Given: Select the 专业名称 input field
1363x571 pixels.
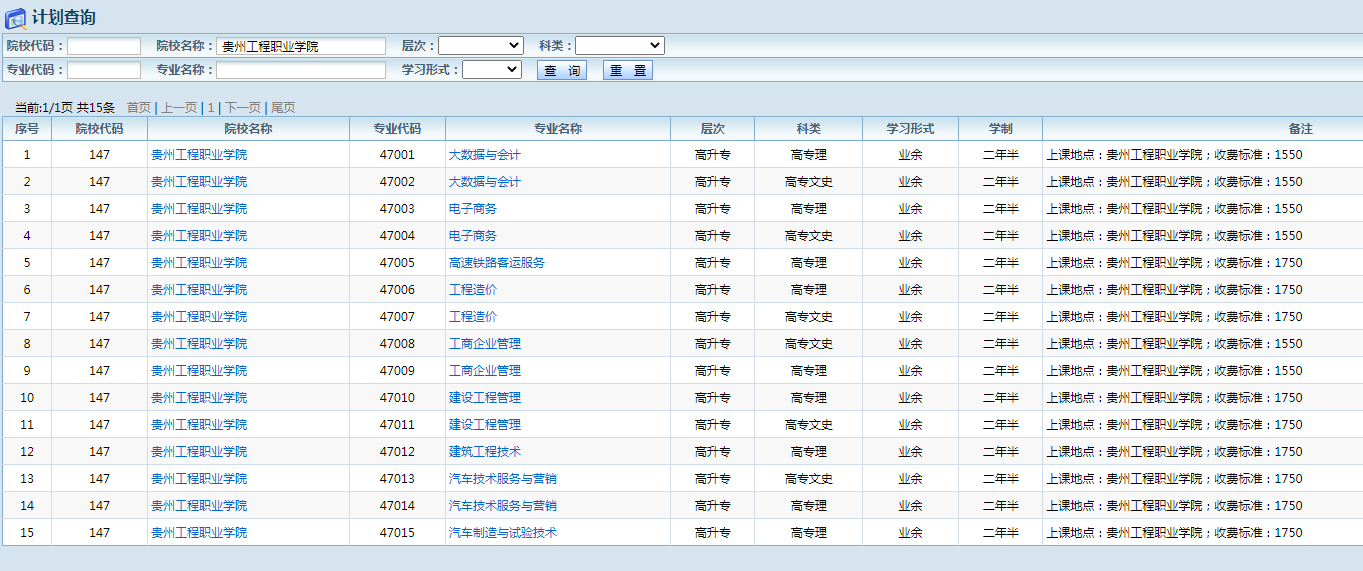Looking at the screenshot, I should [x=301, y=70].
